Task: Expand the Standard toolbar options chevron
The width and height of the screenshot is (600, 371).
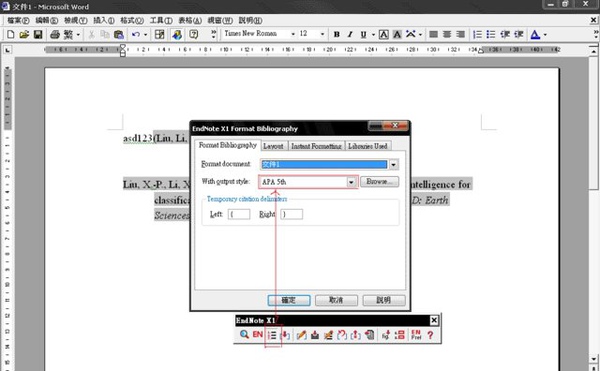Action: click(214, 33)
